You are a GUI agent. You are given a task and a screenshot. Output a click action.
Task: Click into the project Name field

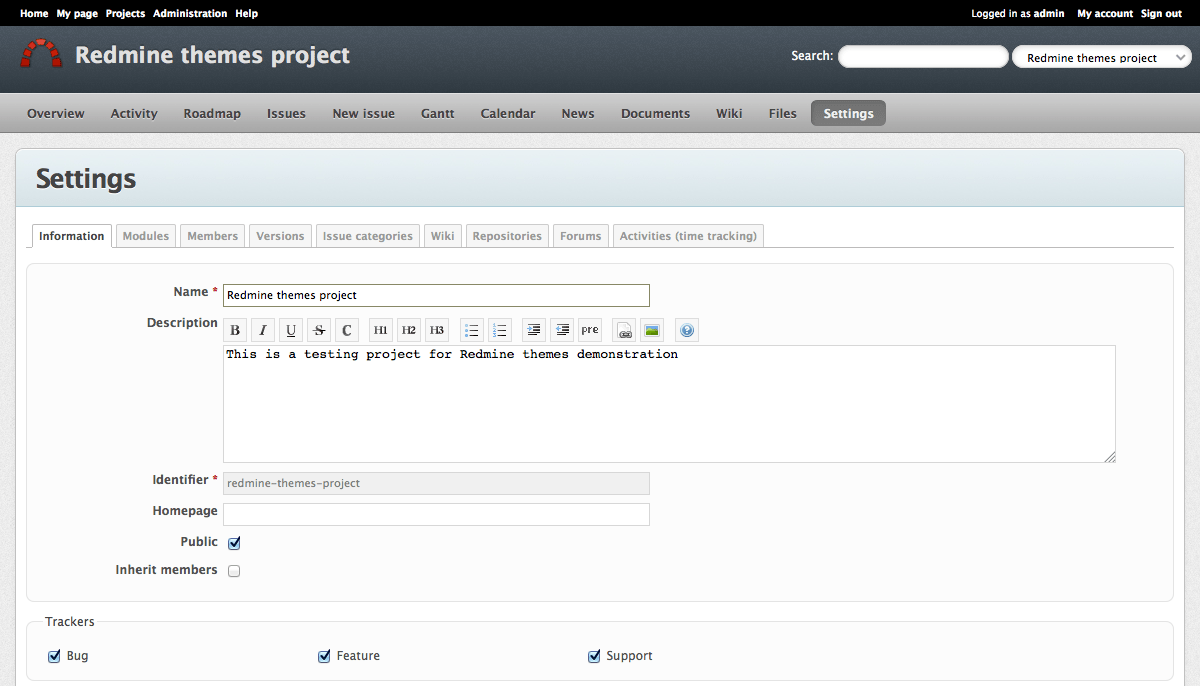[436, 295]
